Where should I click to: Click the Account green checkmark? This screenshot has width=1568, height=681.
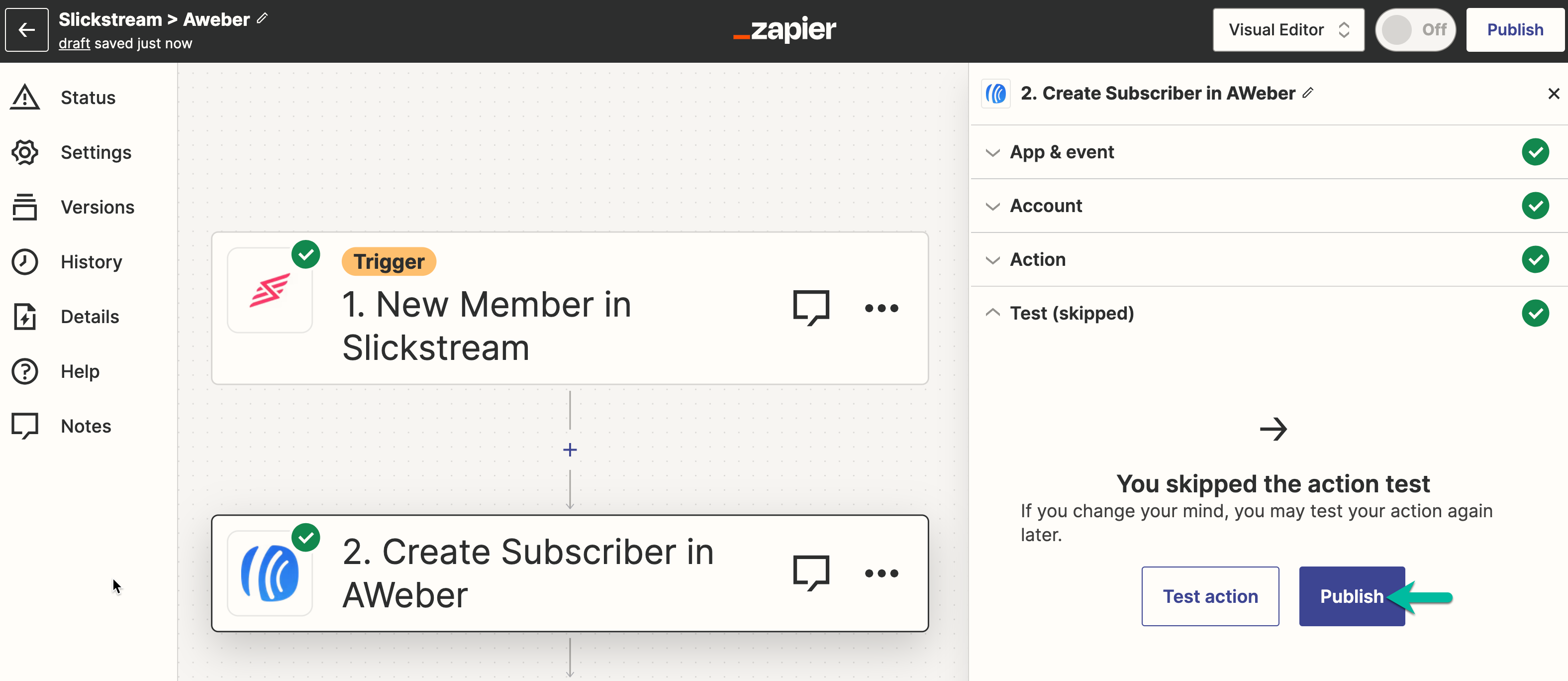click(1535, 206)
